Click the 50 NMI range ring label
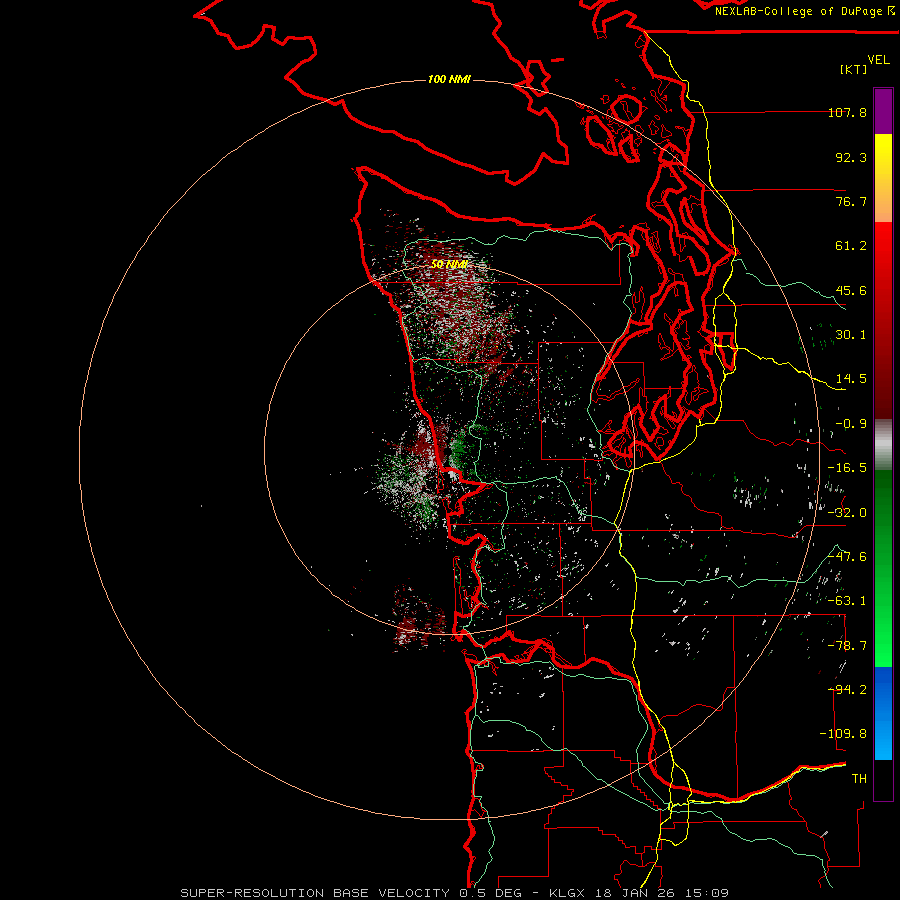The height and width of the screenshot is (900, 900). pos(449,264)
